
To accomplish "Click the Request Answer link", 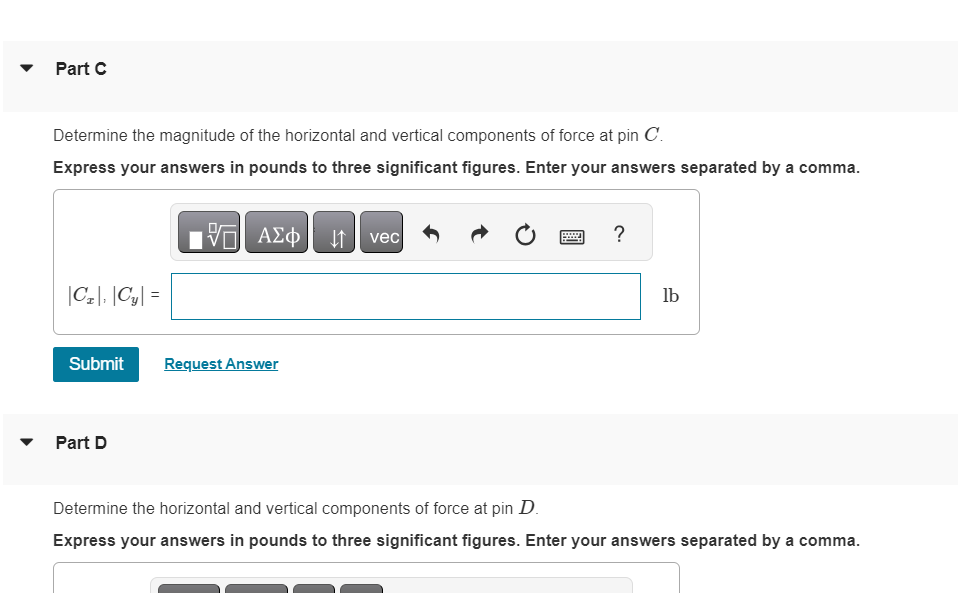I will click(x=221, y=364).
